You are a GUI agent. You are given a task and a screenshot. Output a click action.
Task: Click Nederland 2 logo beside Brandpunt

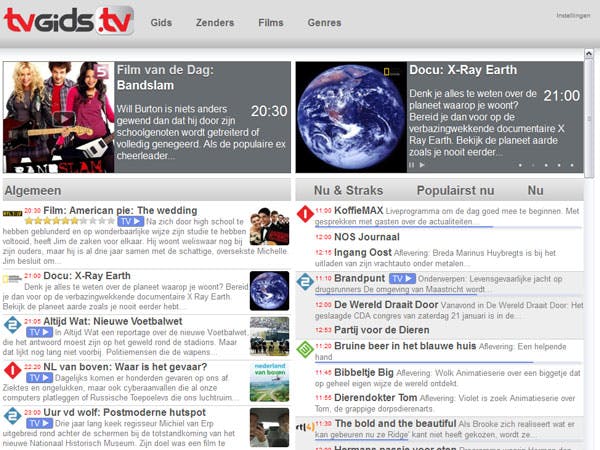305,282
